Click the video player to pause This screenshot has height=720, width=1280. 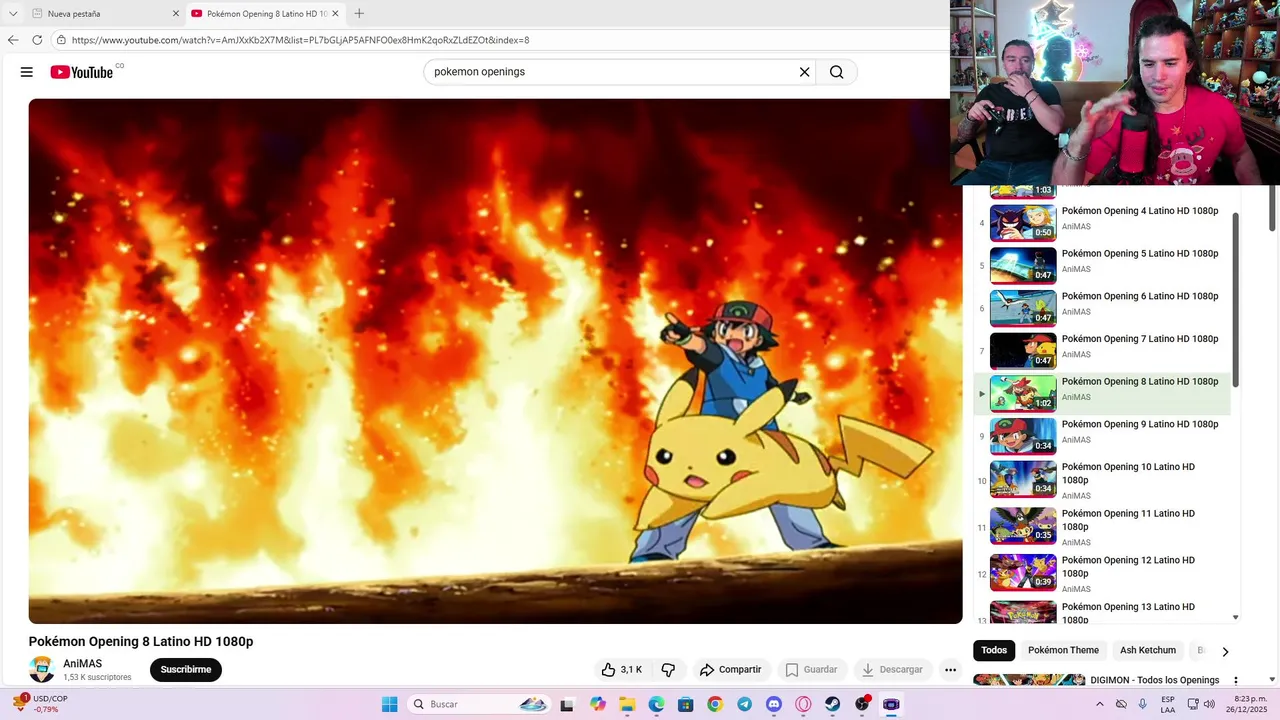point(495,361)
